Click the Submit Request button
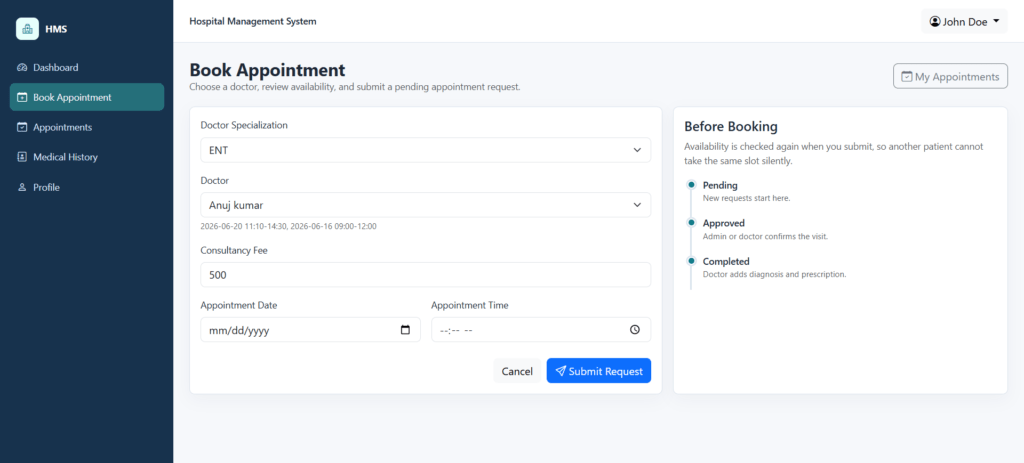Image resolution: width=1024 pixels, height=463 pixels. pos(599,371)
